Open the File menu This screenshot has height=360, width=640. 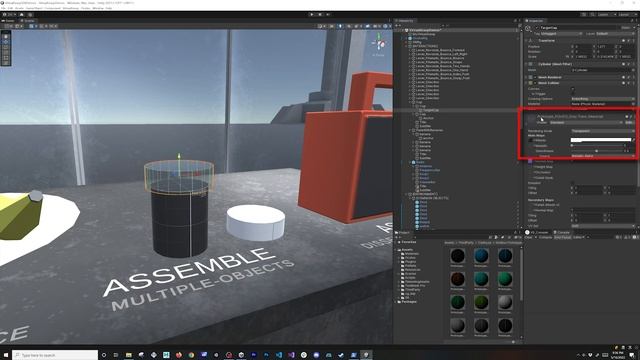click(x=2, y=8)
